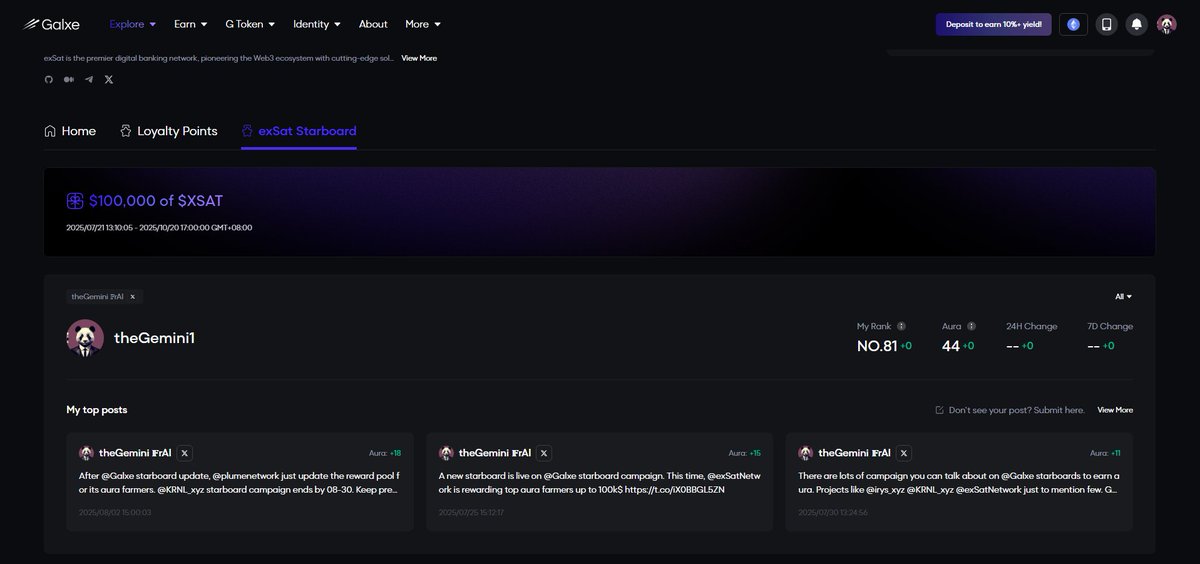The width and height of the screenshot is (1200, 564).
Task: Open the All filter dropdown
Action: [1124, 296]
